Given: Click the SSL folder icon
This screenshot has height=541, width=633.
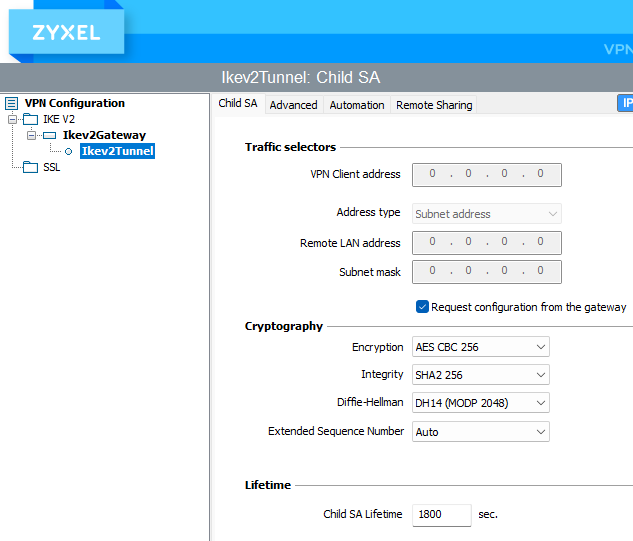Looking at the screenshot, I should coord(30,167).
